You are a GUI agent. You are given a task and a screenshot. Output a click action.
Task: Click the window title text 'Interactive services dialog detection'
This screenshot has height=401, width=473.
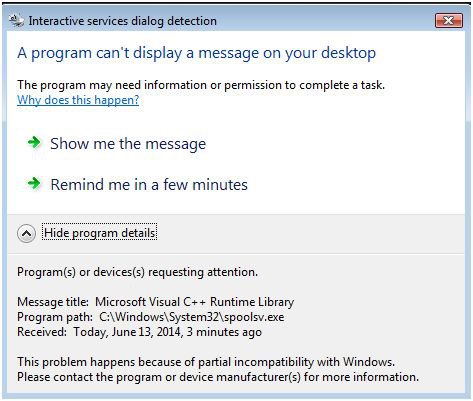click(122, 21)
